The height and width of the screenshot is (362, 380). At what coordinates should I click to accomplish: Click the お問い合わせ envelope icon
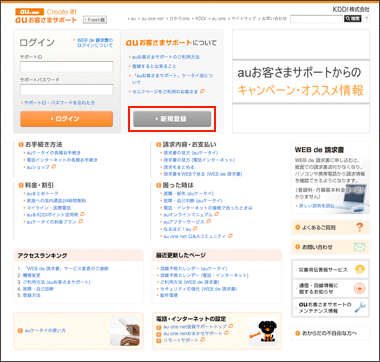click(x=359, y=247)
